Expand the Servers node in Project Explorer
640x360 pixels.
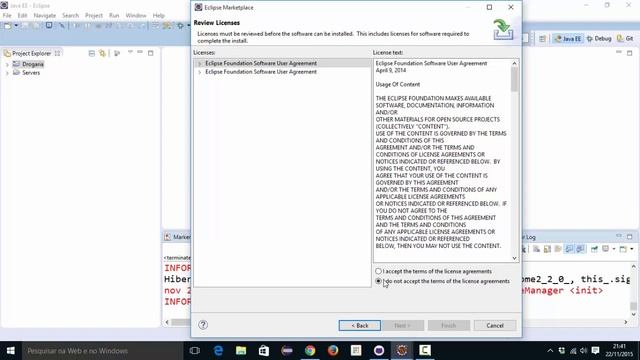tap(7, 73)
